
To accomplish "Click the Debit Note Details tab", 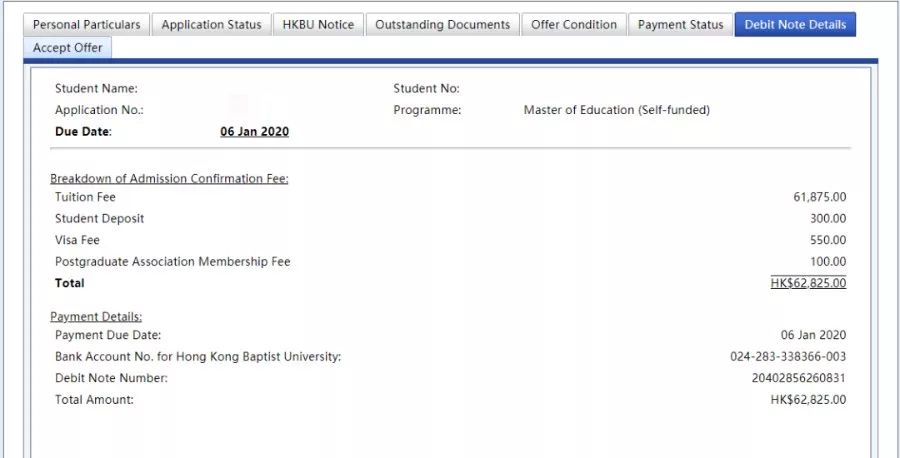I will (x=795, y=24).
